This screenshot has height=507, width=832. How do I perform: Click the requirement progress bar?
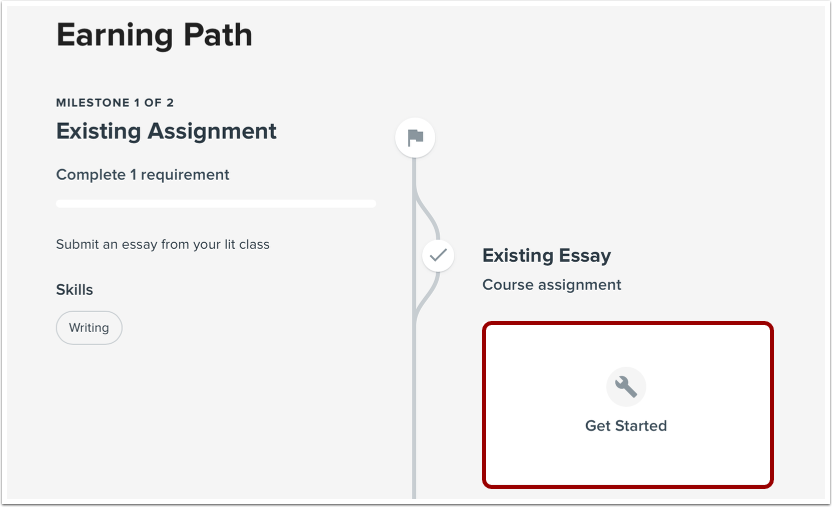[216, 204]
